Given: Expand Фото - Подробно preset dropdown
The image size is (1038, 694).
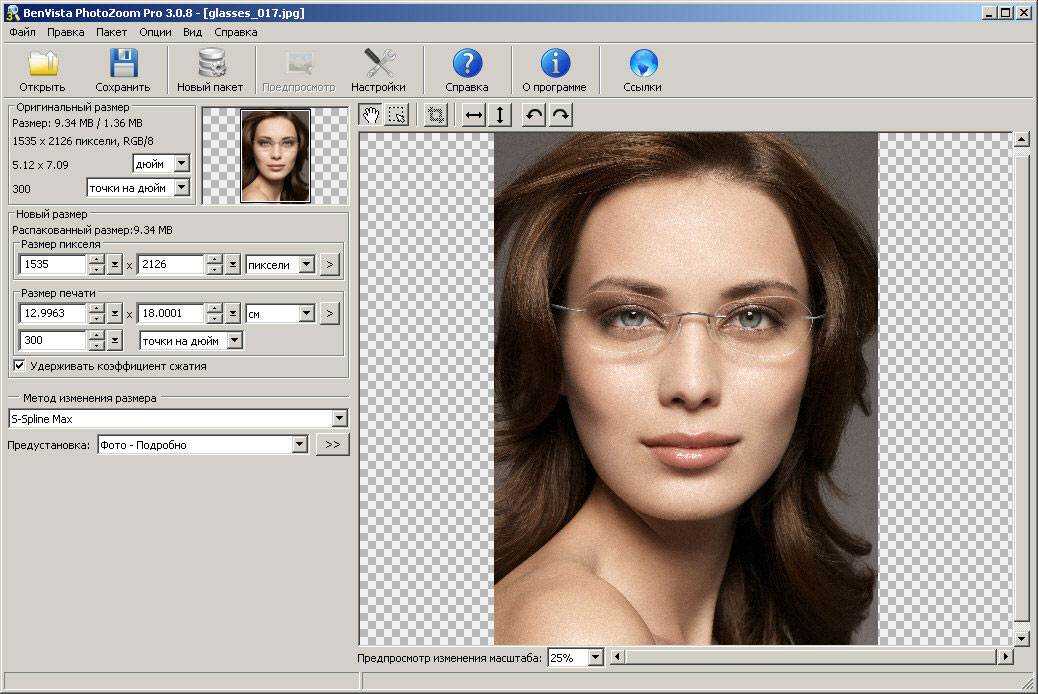Looking at the screenshot, I should pyautogui.click(x=299, y=444).
